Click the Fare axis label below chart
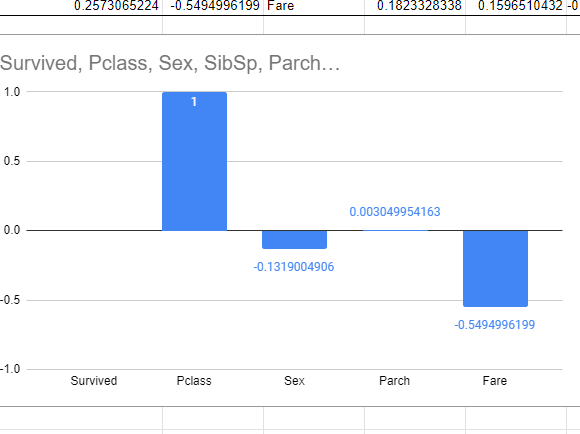This screenshot has height=434, width=580. click(x=495, y=381)
